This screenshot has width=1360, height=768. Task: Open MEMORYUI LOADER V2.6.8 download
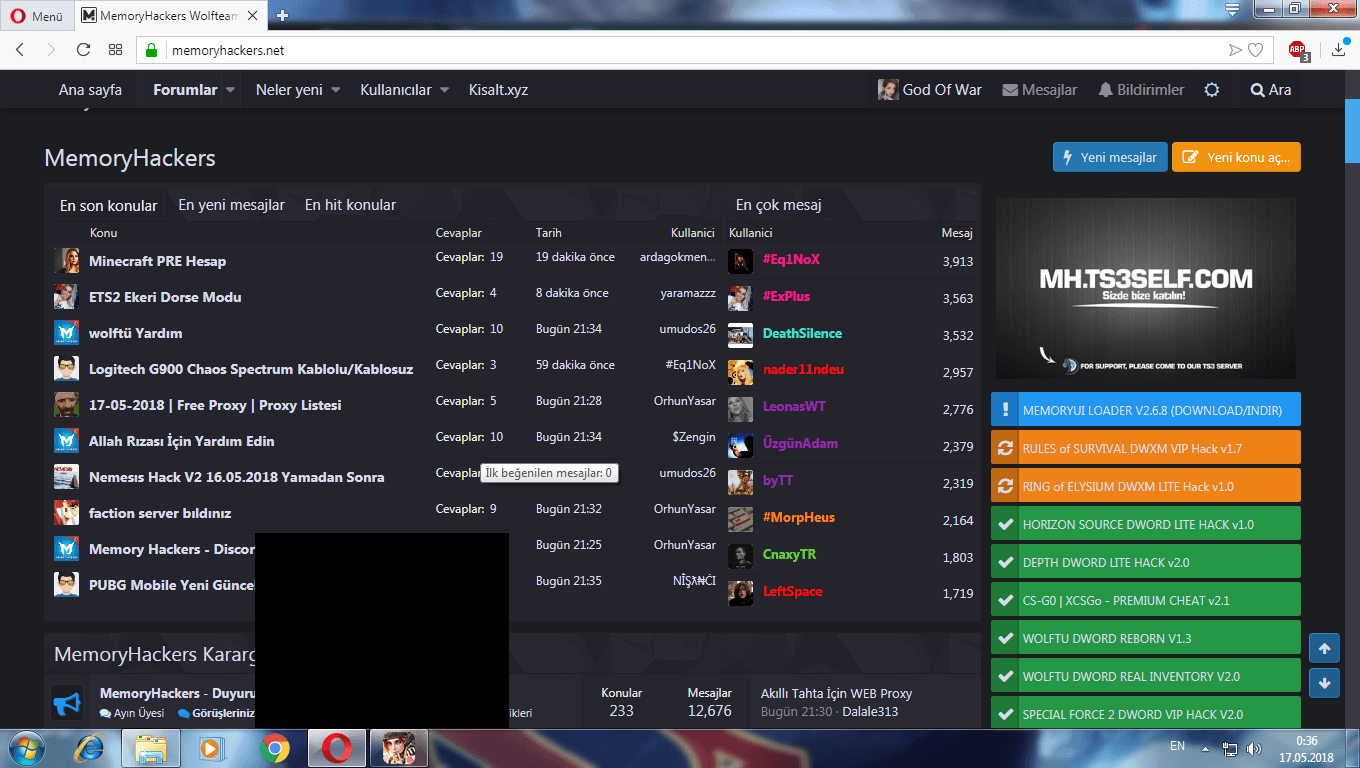1146,410
